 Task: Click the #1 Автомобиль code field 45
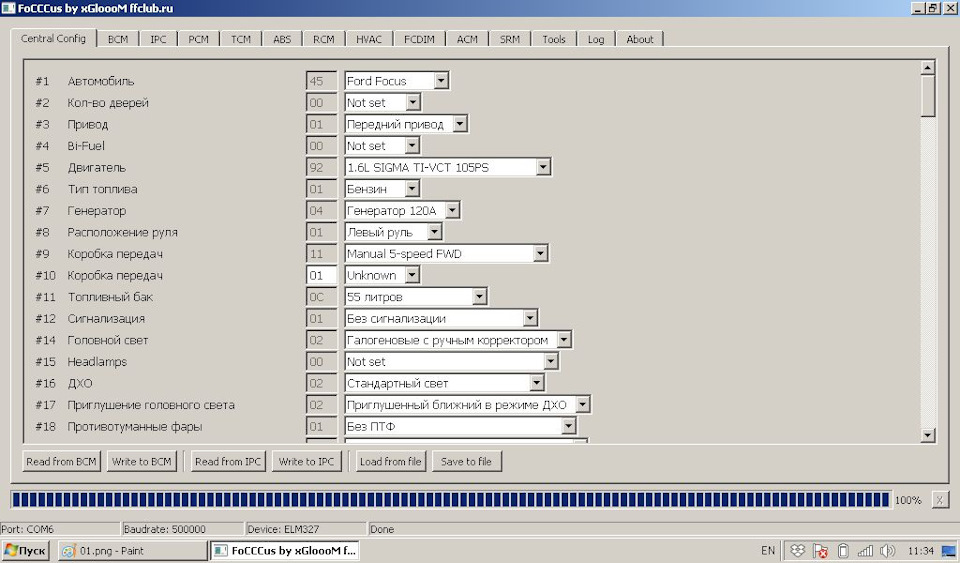point(321,81)
